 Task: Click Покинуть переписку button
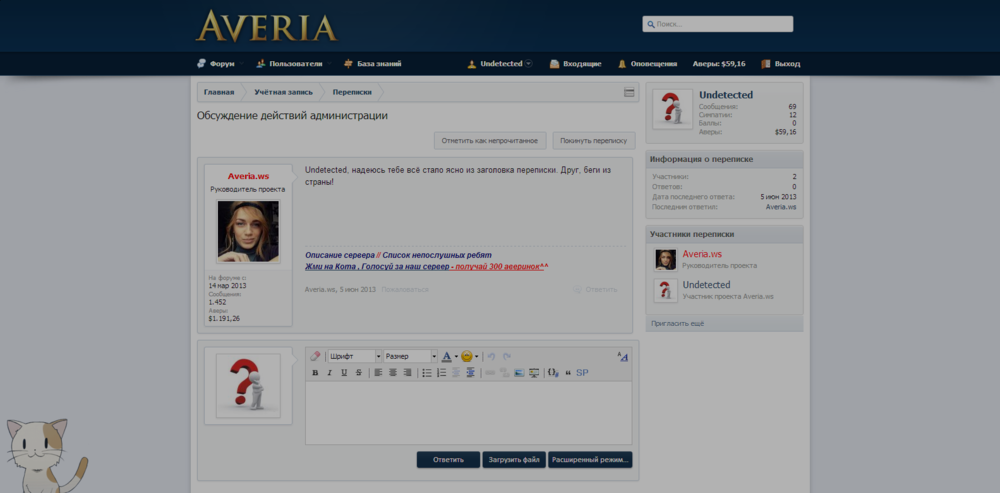pos(593,141)
